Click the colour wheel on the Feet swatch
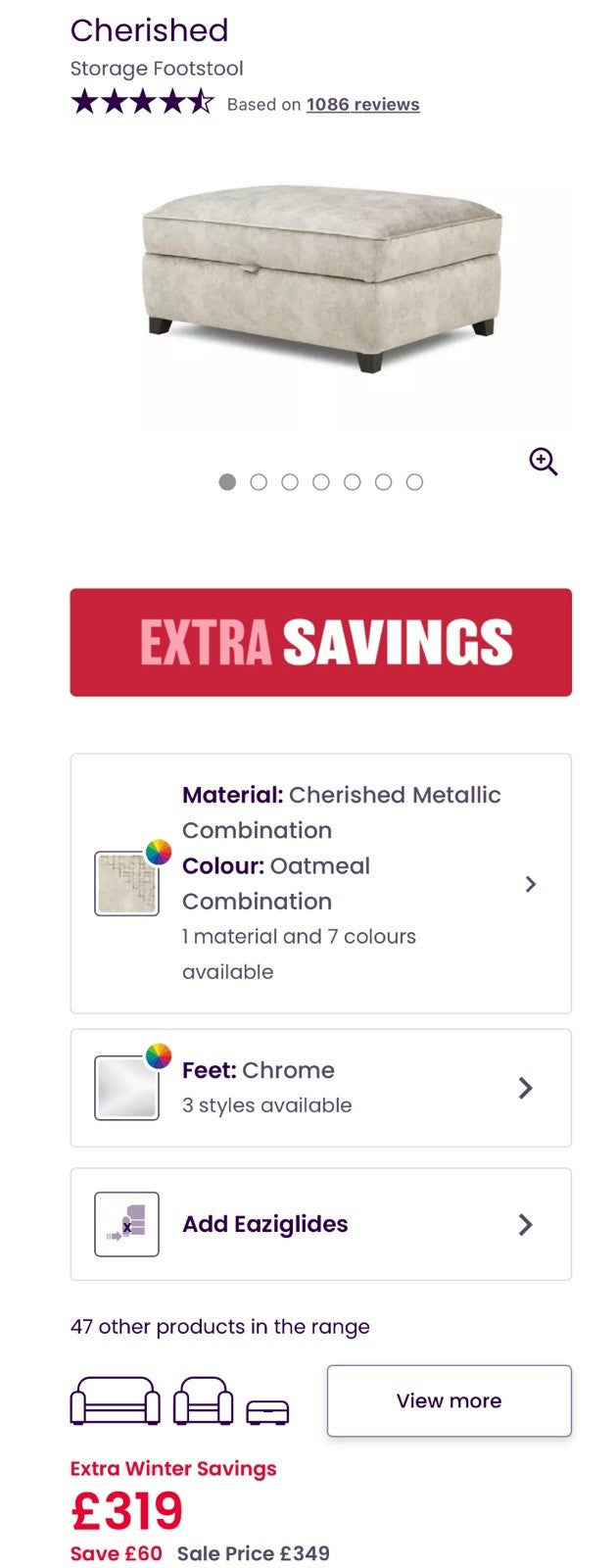 pyautogui.click(x=158, y=1055)
